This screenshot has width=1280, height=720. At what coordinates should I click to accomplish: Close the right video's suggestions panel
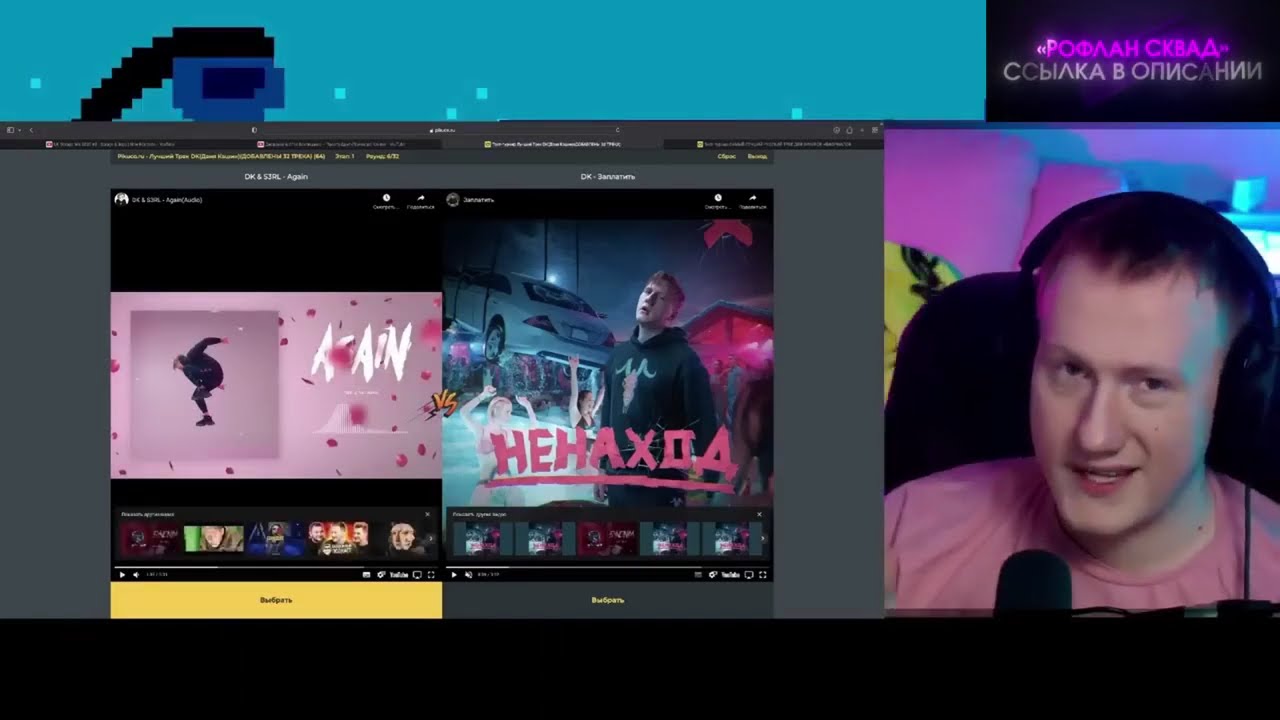(x=759, y=514)
